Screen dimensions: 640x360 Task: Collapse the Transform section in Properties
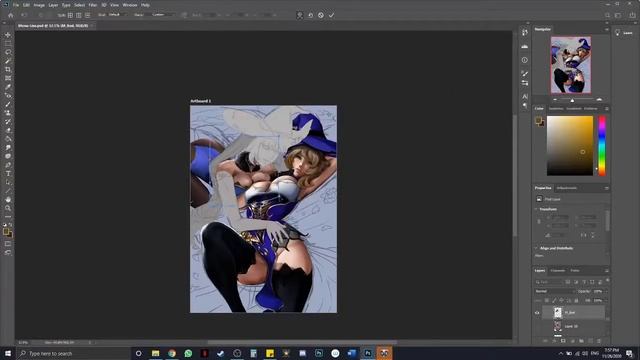tap(536, 209)
